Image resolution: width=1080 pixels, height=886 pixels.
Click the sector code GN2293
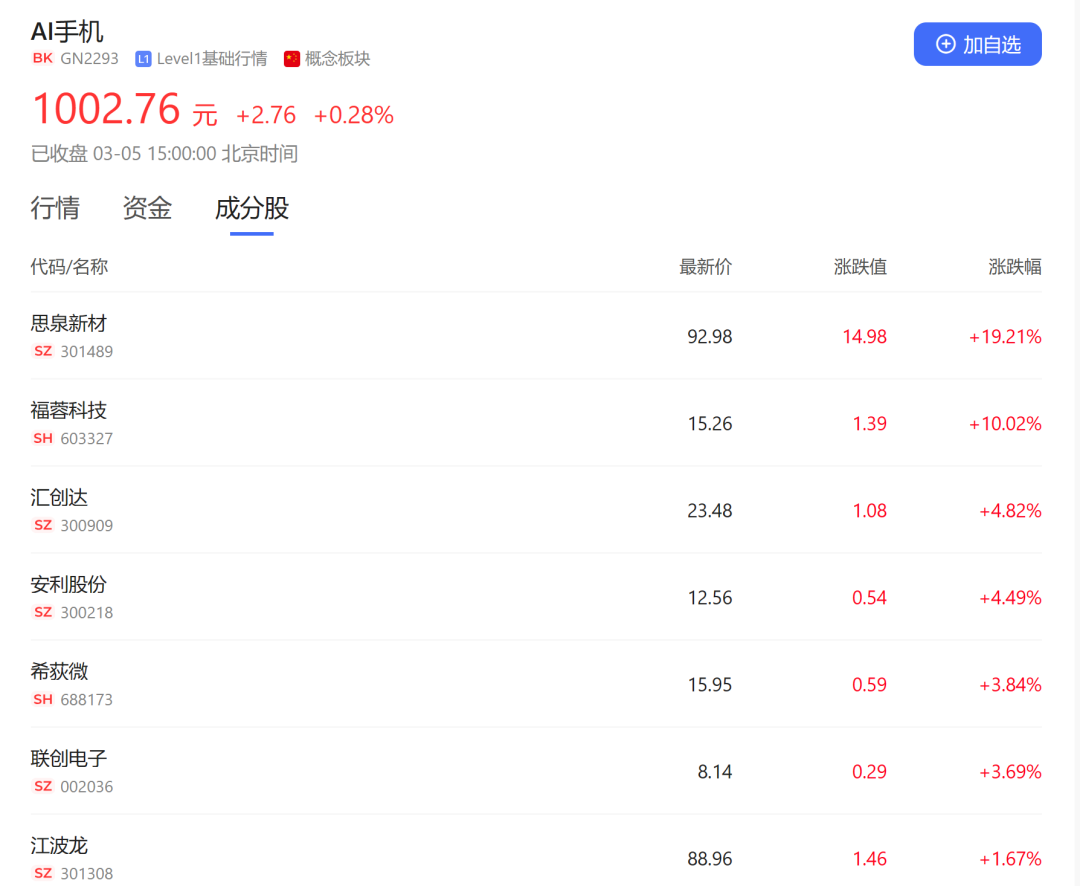click(x=90, y=59)
